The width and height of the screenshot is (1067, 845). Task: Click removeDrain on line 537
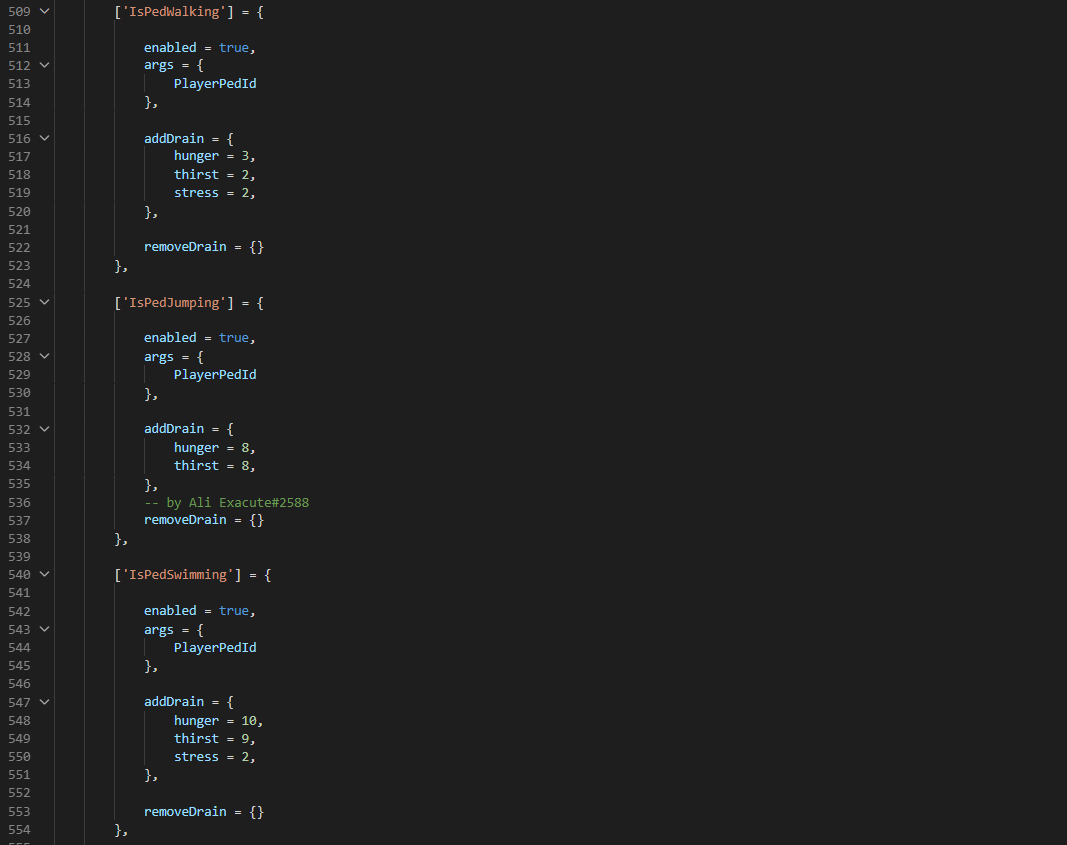coord(185,520)
